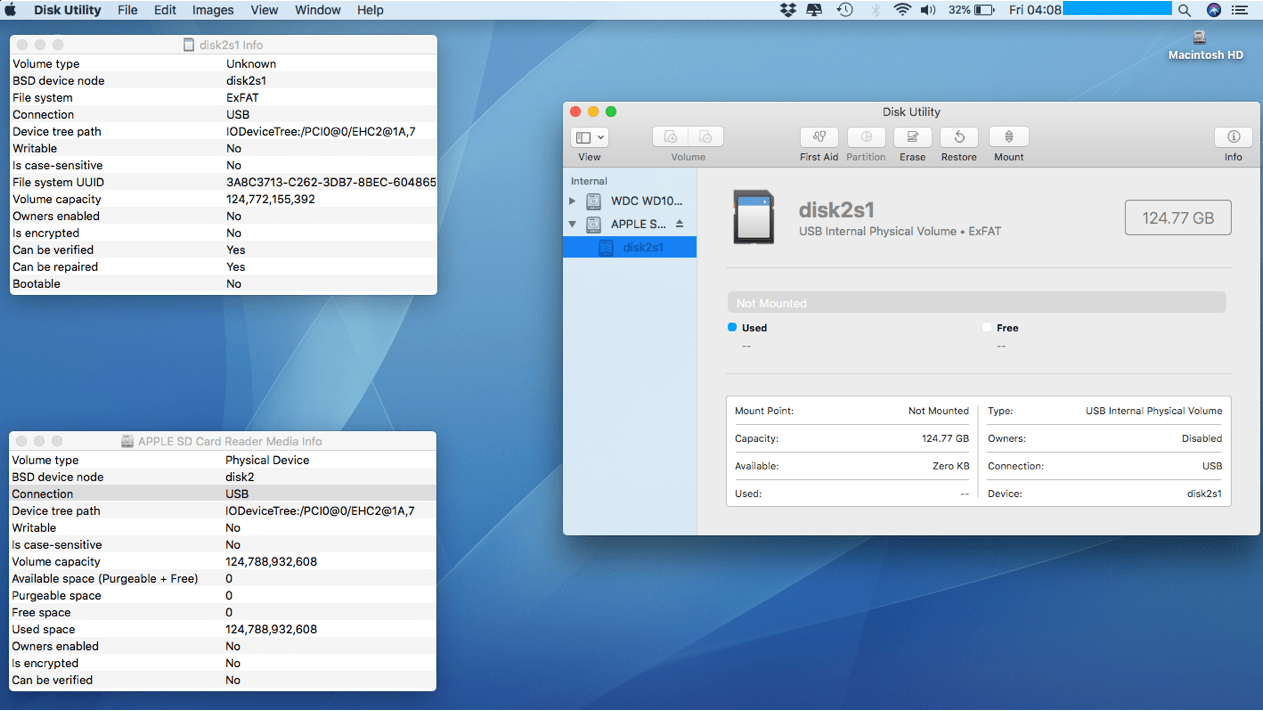The image size is (1263, 711).
Task: Open Spotlight search from menu bar
Action: pyautogui.click(x=1184, y=10)
